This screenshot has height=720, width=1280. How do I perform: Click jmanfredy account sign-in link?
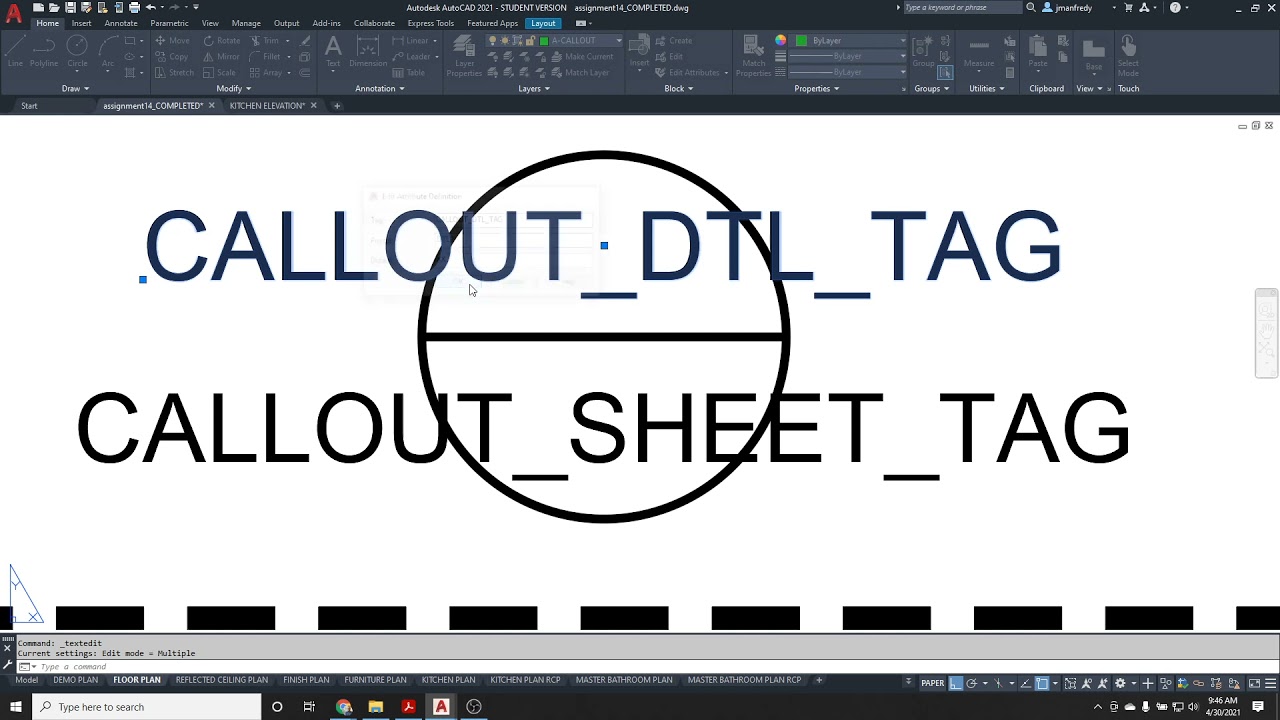pyautogui.click(x=1073, y=7)
